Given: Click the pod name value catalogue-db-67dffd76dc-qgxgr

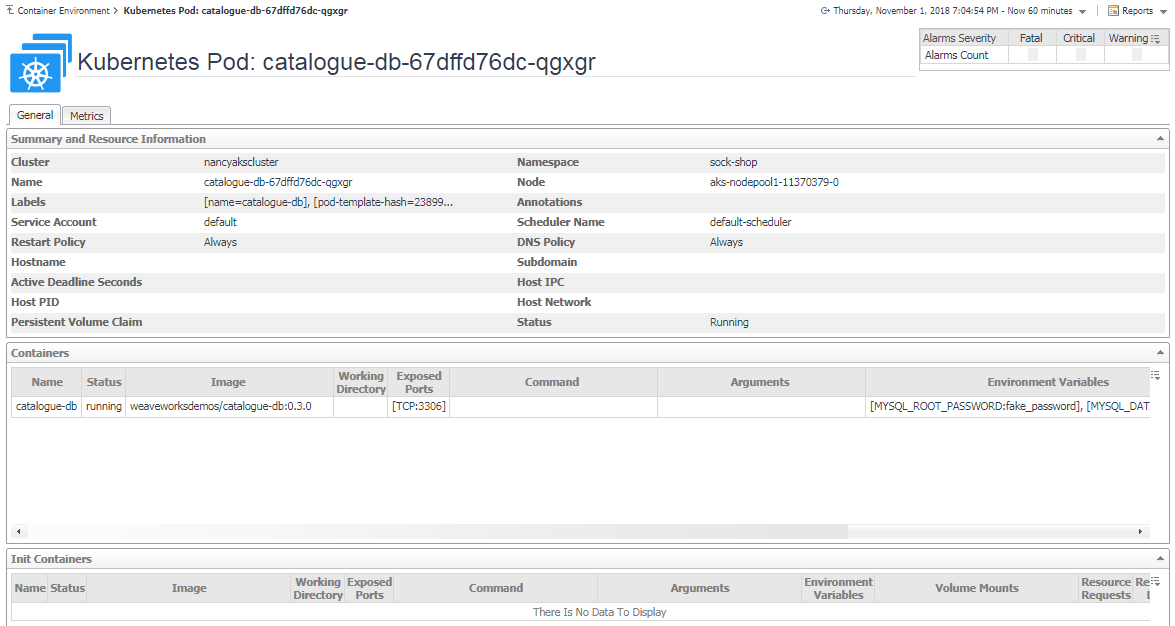Looking at the screenshot, I should click(x=278, y=182).
